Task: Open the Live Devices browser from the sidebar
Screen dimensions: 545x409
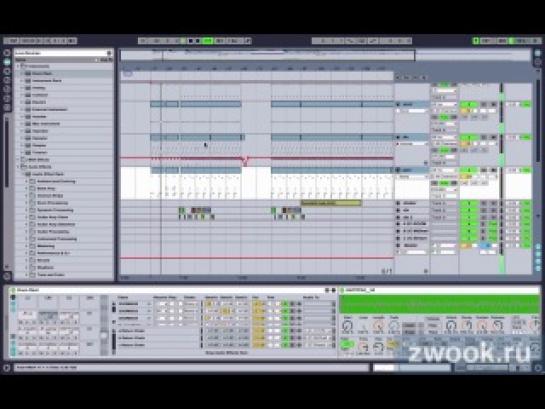Action: [7, 62]
